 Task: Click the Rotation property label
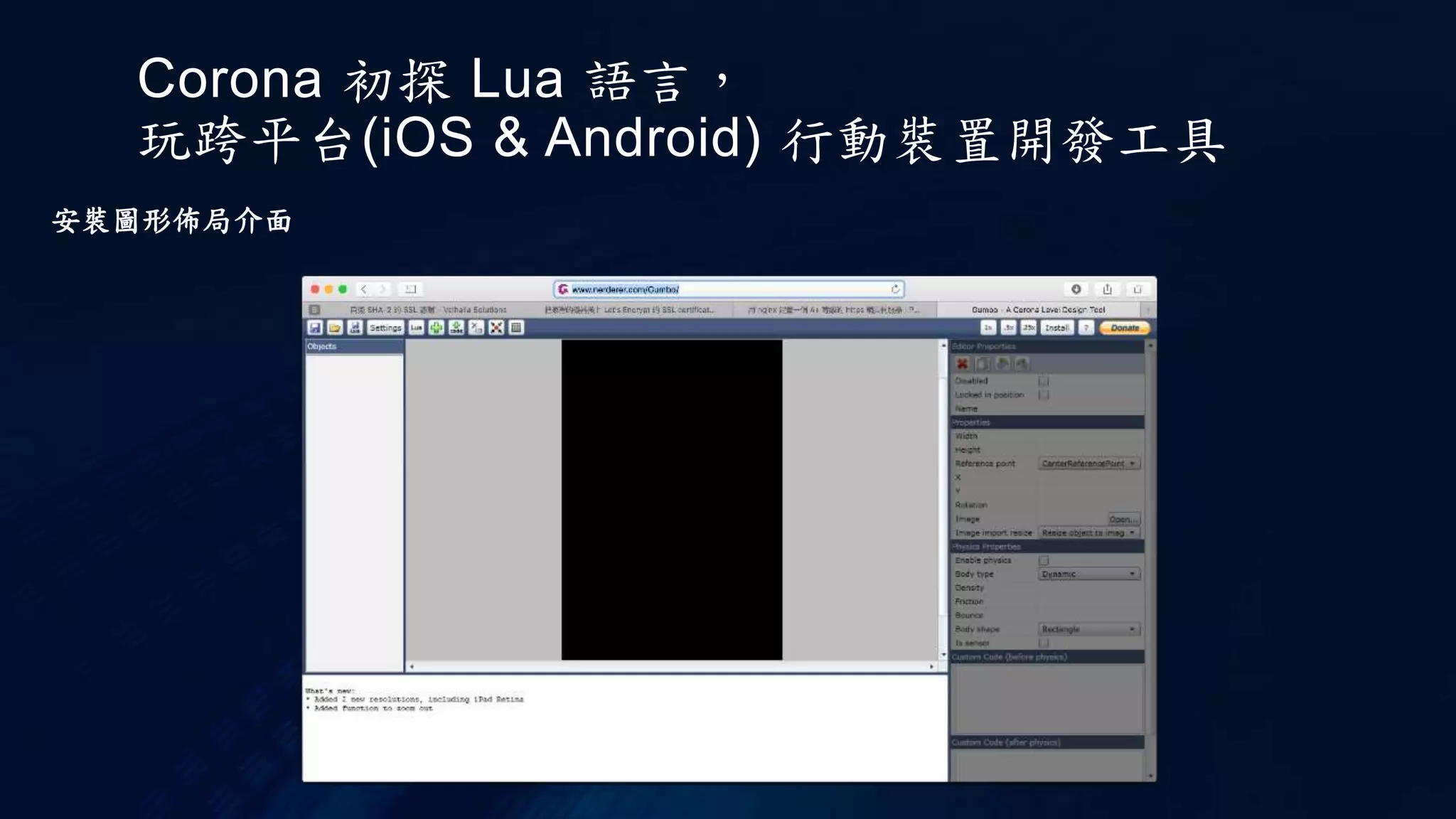click(971, 505)
